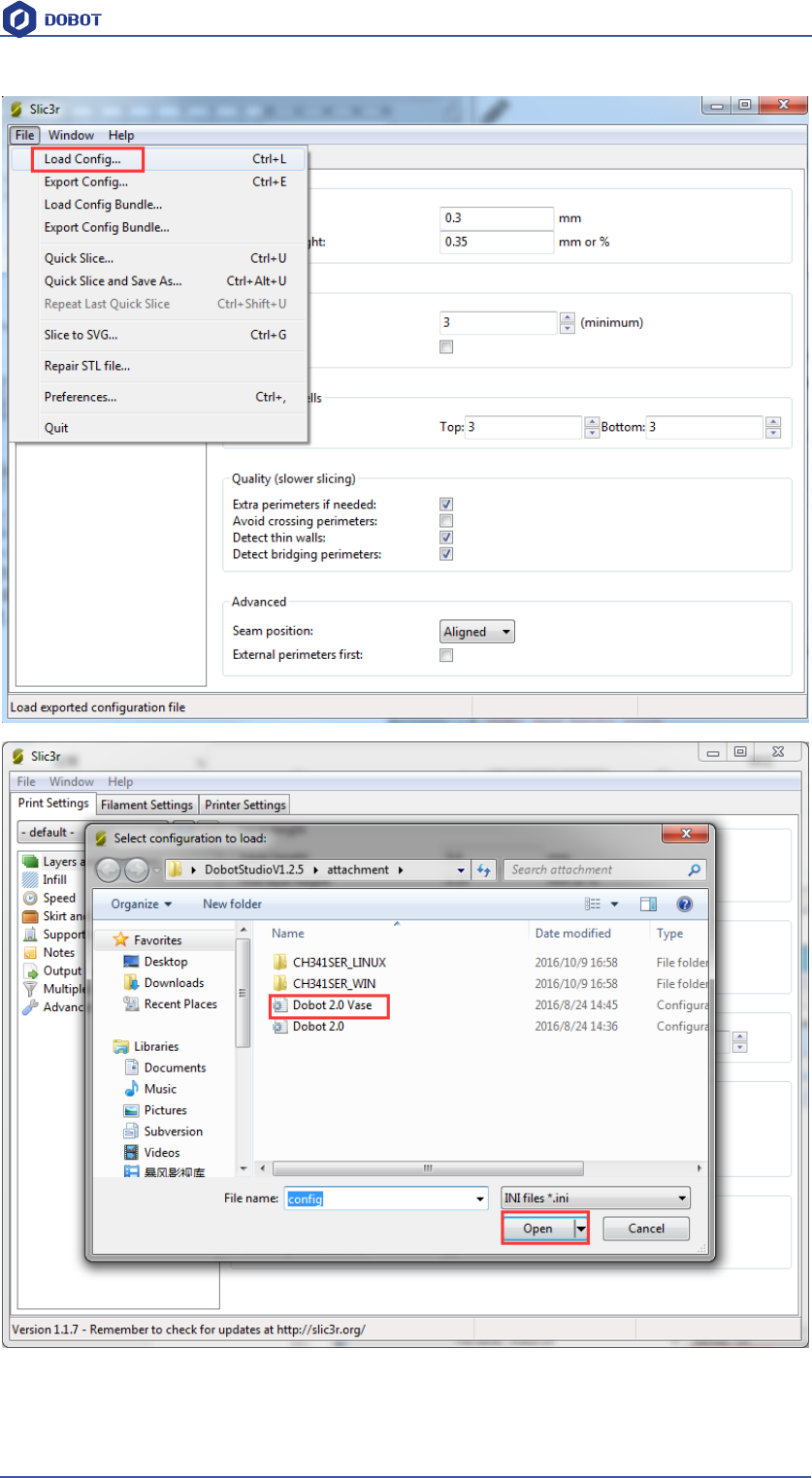Increase the Top solid layers spinner
Image resolution: width=812 pixels, height=1478 pixels.
pos(592,421)
